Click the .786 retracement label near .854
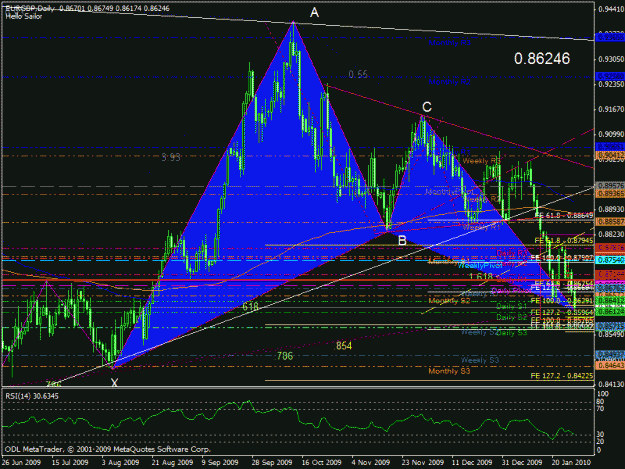Screen dimensions: 625x469 click(x=284, y=356)
